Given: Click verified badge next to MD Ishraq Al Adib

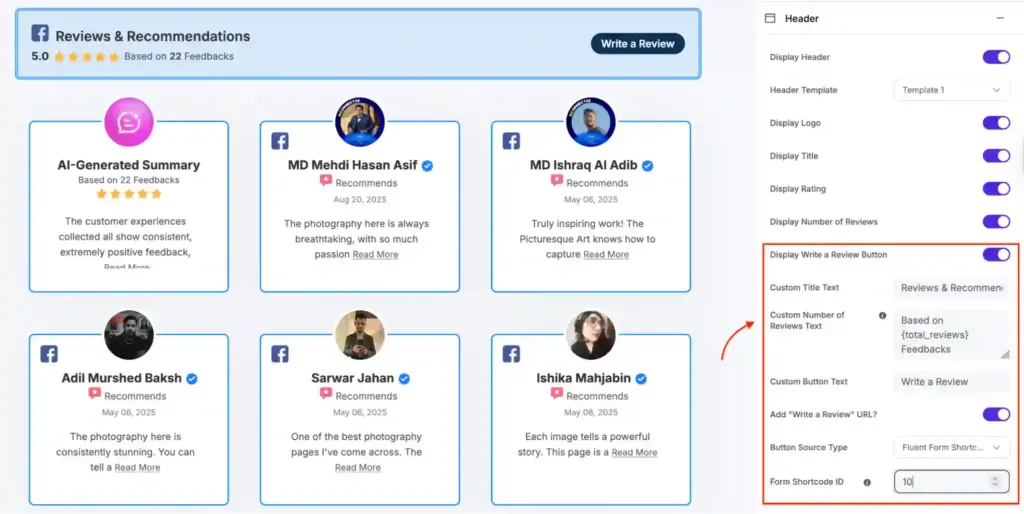Looking at the screenshot, I should point(647,166).
